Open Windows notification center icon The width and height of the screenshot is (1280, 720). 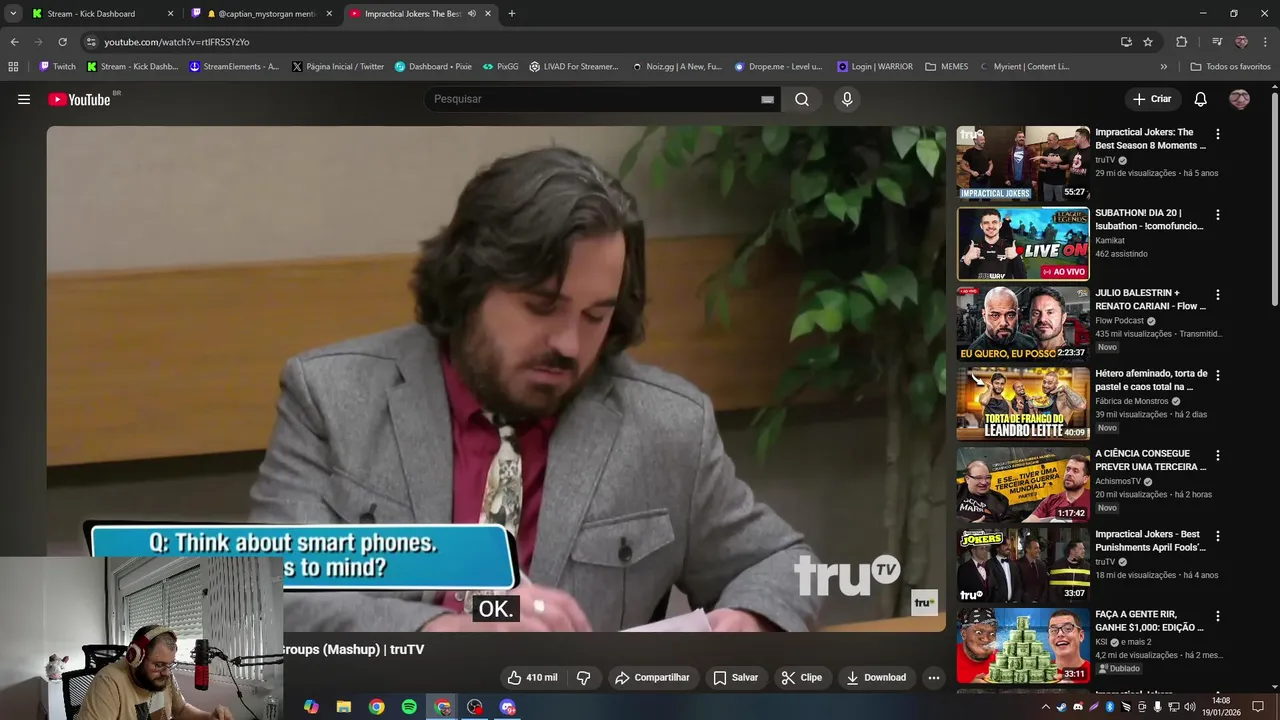coord(1258,707)
